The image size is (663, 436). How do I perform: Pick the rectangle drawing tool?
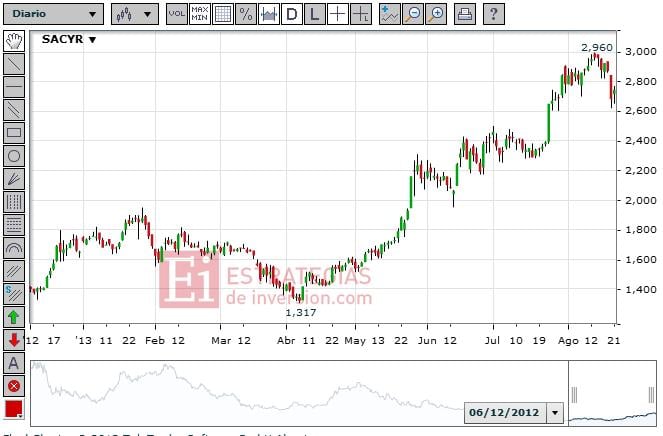pos(14,132)
